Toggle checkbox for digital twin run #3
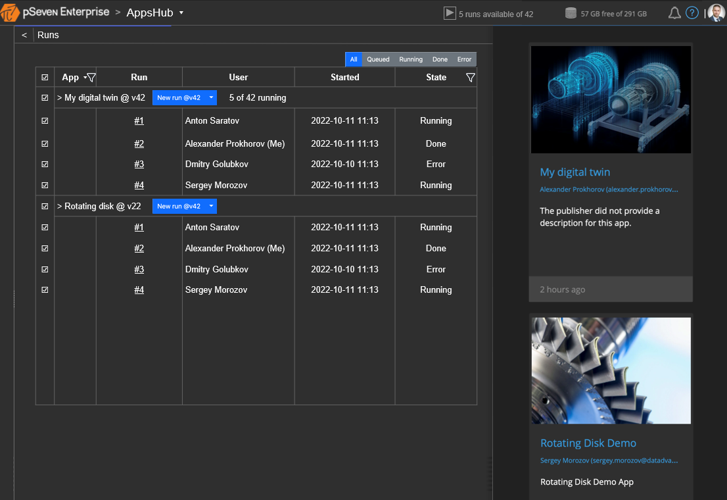The height and width of the screenshot is (500, 727). pos(45,164)
